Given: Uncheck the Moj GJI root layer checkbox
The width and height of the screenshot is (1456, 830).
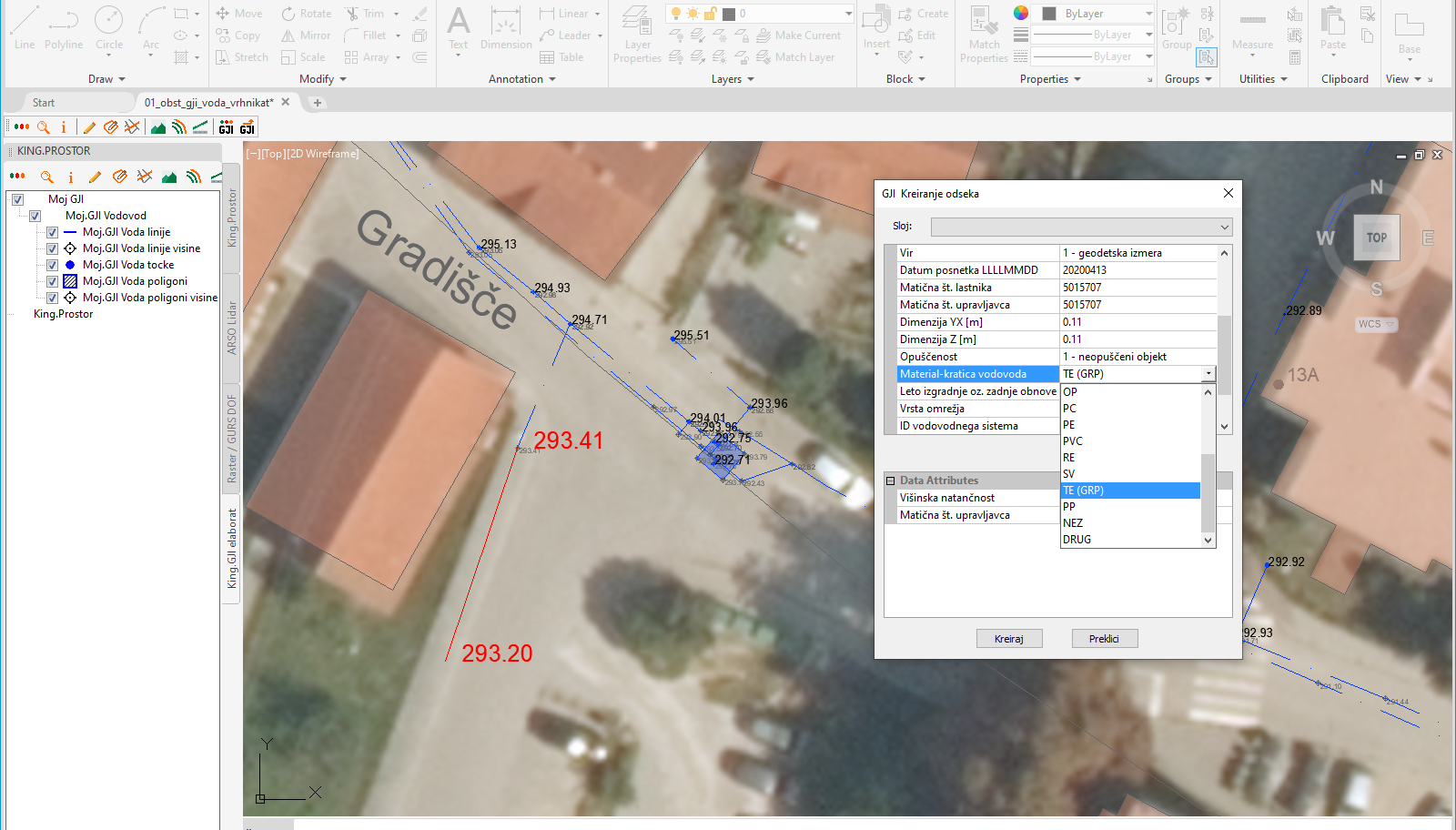Looking at the screenshot, I should tap(17, 199).
